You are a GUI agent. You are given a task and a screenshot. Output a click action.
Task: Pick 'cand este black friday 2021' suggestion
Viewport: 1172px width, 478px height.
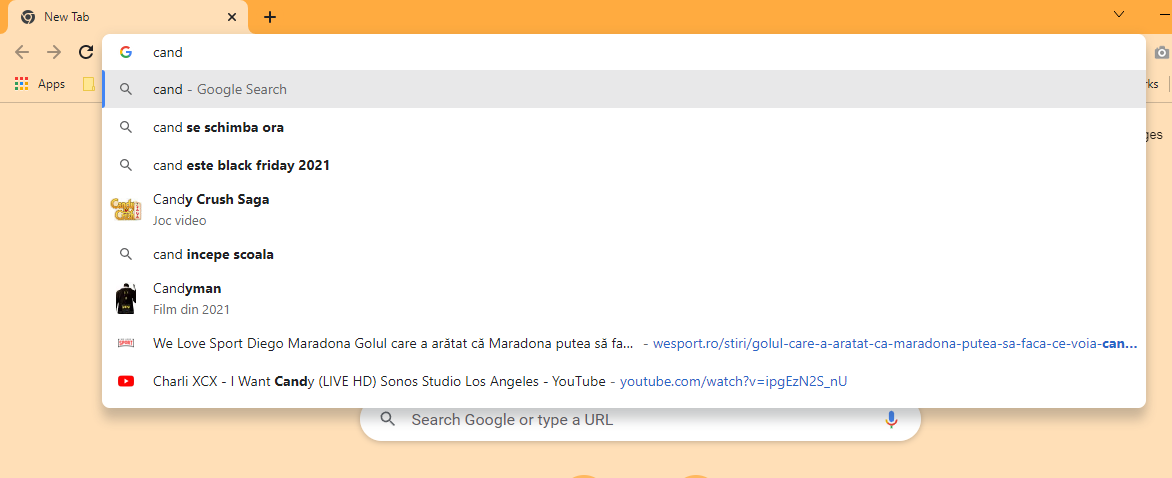coord(241,165)
